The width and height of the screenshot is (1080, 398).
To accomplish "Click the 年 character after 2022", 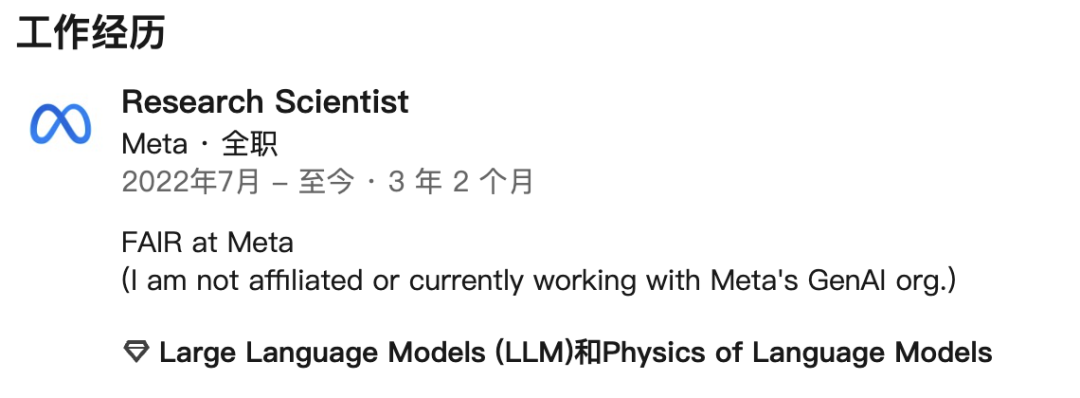I will [207, 182].
